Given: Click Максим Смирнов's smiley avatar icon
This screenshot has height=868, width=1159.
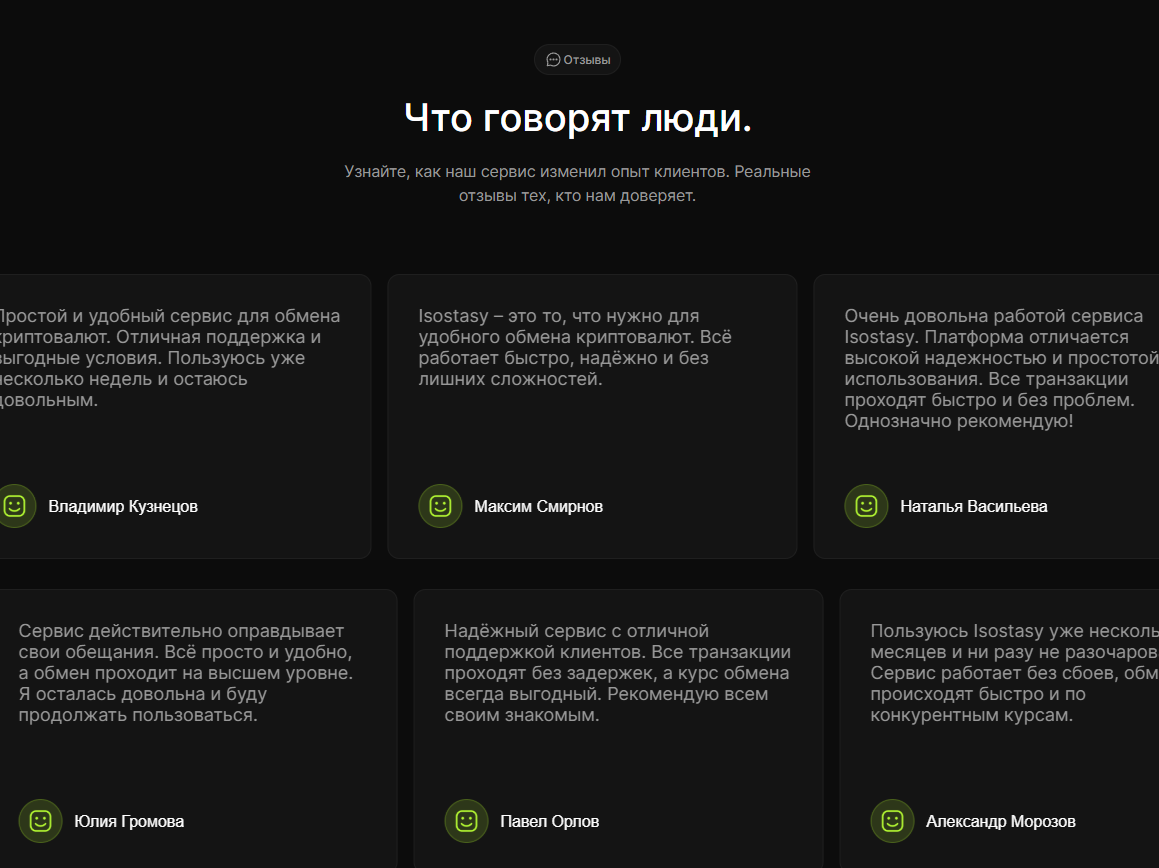Looking at the screenshot, I should 441,506.
